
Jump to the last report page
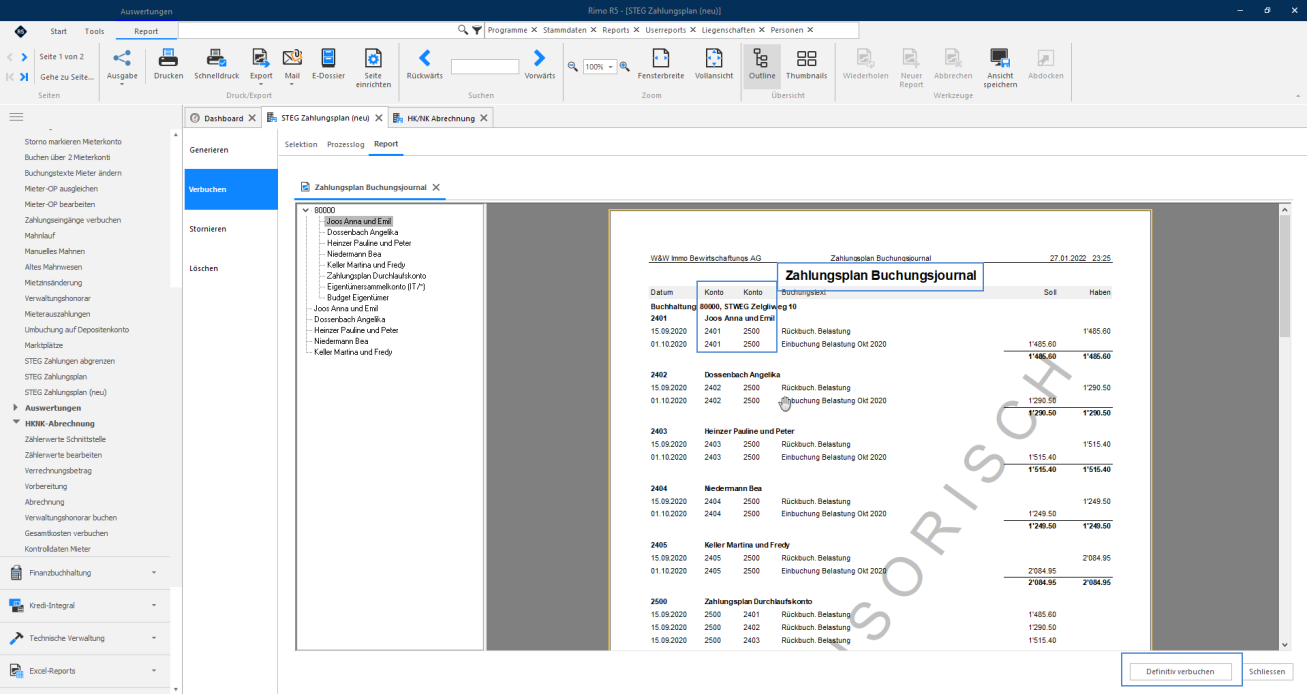[24, 77]
